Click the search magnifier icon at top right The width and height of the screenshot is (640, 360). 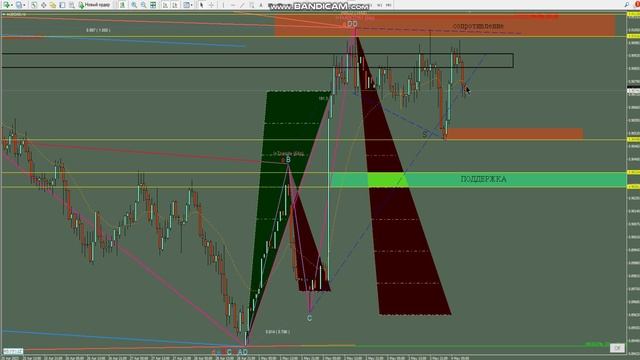[627, 4]
